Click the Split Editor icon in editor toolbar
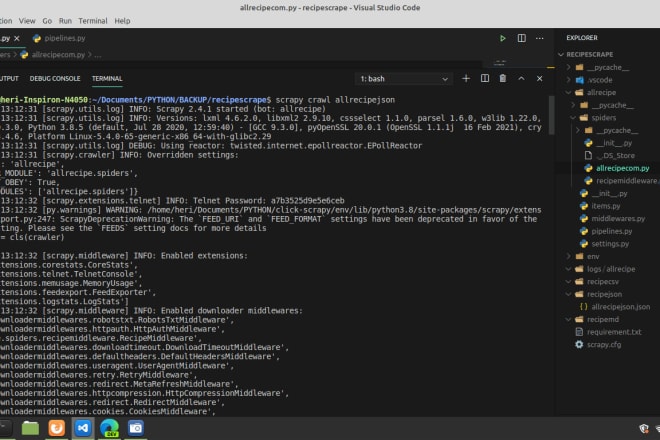Screen dimensions: 660x440 [522, 38]
